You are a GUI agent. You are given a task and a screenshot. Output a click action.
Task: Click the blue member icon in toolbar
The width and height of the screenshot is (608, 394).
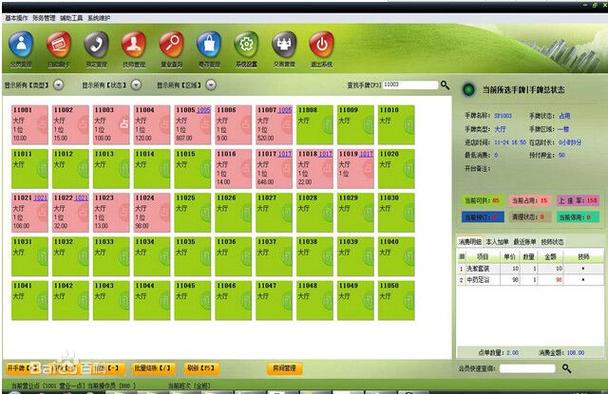pyautogui.click(x=21, y=45)
